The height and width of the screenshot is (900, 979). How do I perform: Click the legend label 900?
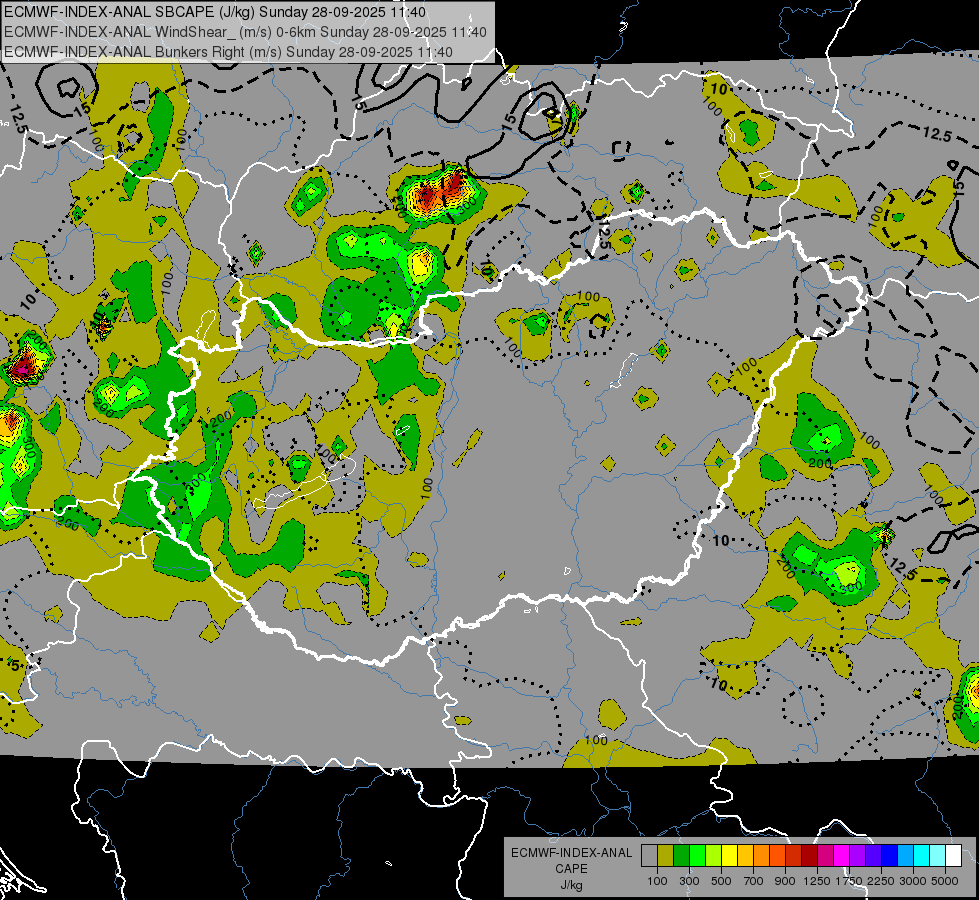pyautogui.click(x=785, y=881)
